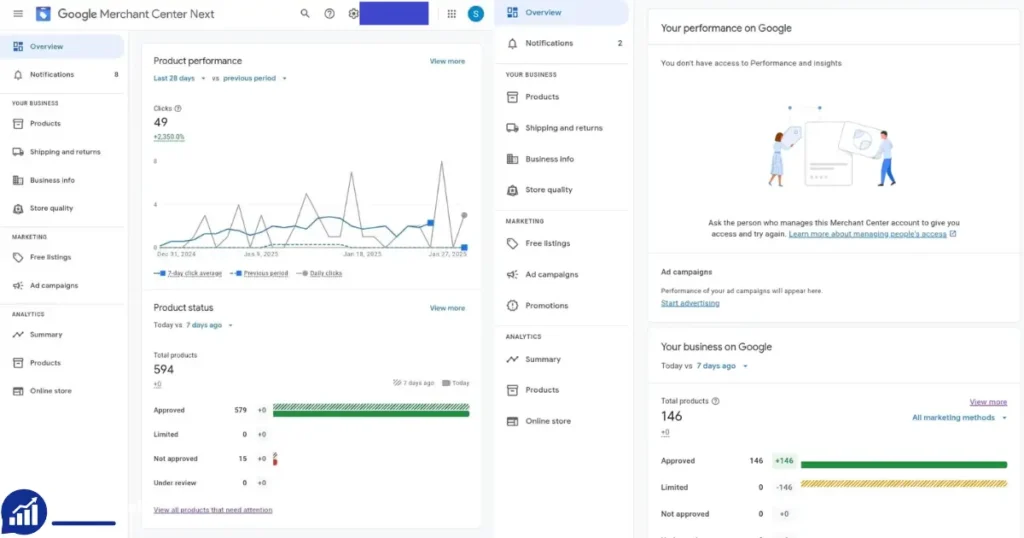Image resolution: width=1024 pixels, height=538 pixels.
Task: Click the yellow striped Limited bar
Action: tap(904, 484)
